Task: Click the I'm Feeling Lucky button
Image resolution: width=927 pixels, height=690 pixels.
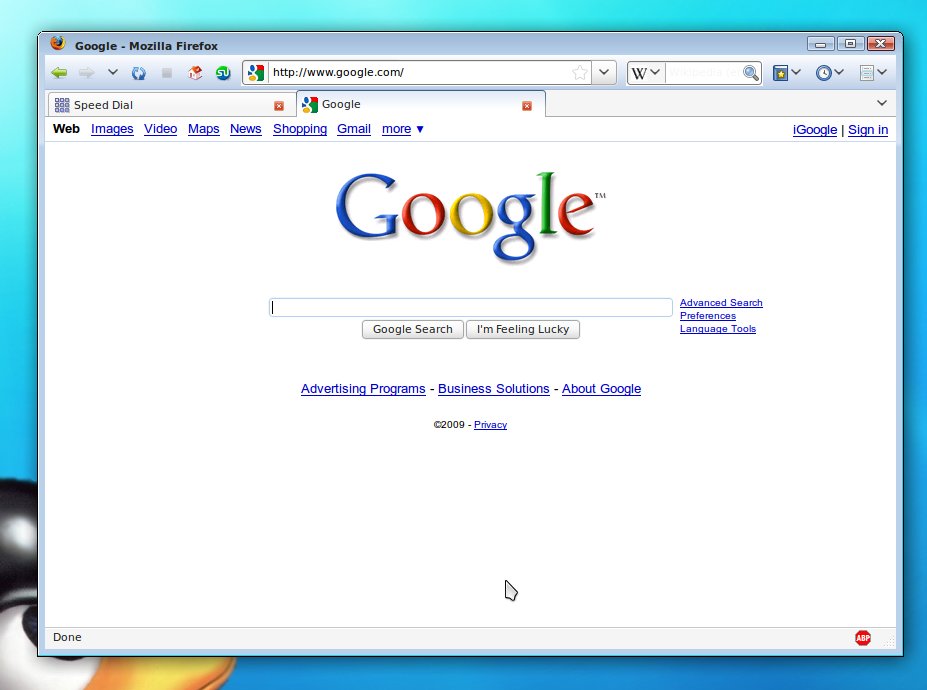Action: point(523,329)
